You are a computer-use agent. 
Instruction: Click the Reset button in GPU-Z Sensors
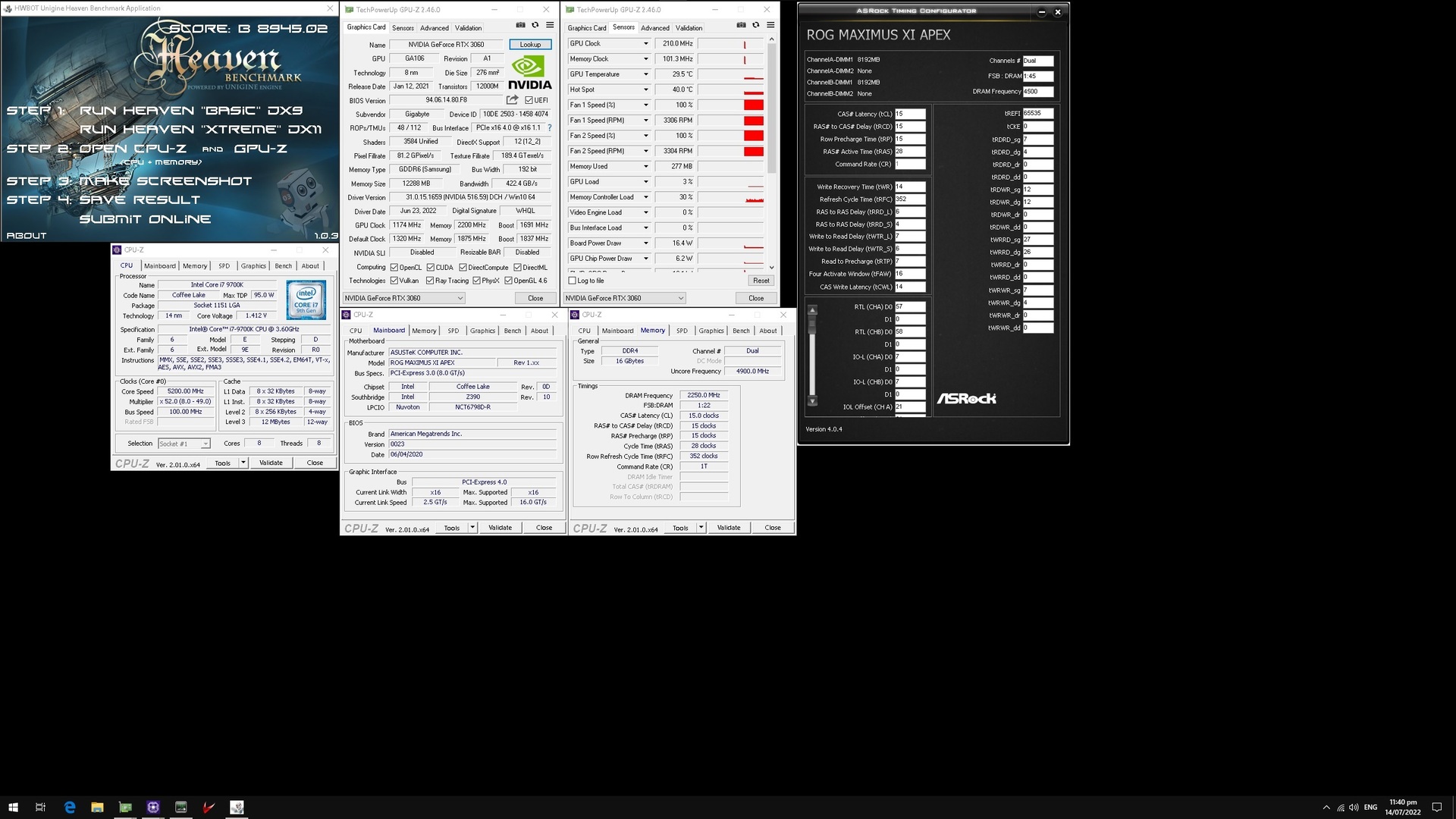[761, 281]
